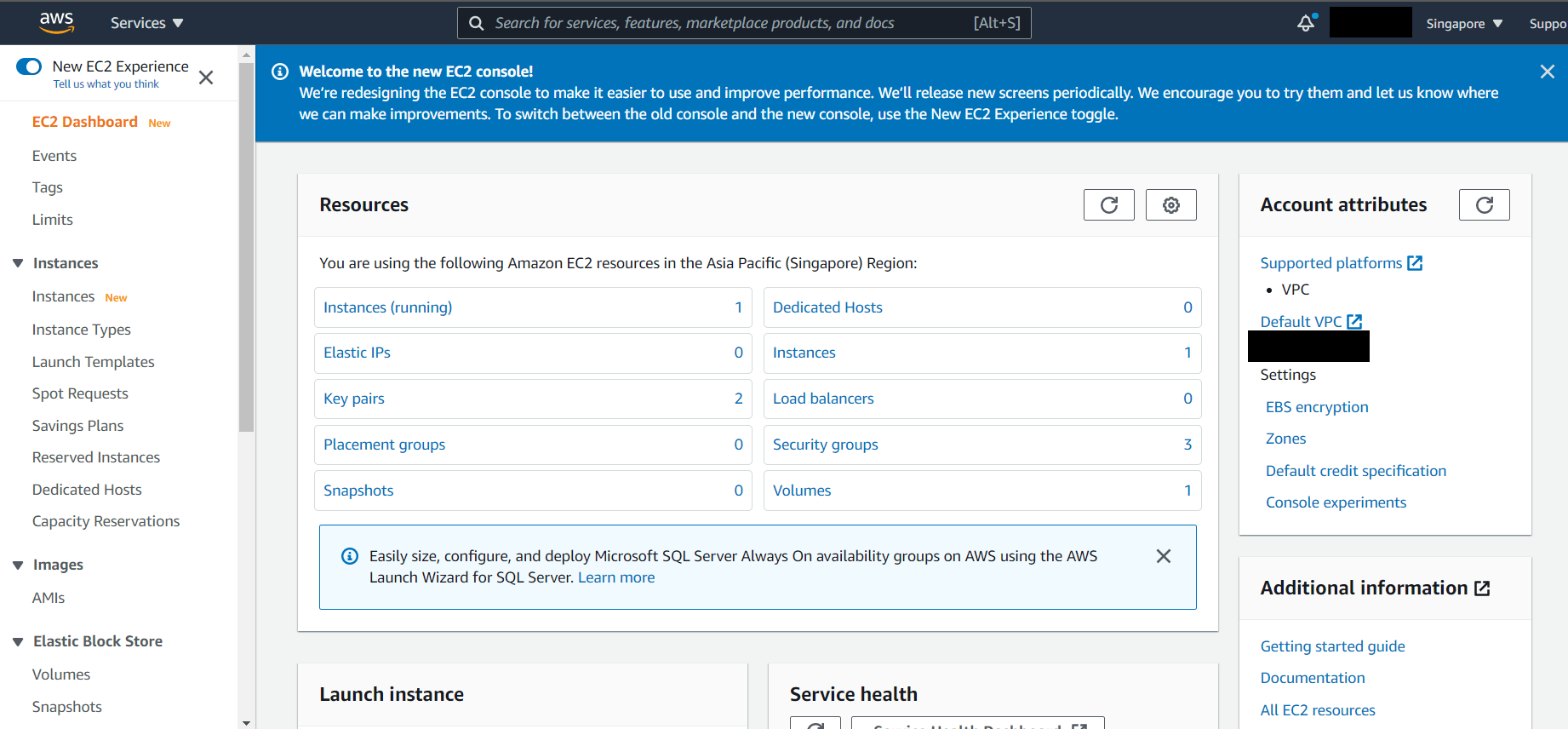Open Capacity Reservations in sidebar

click(x=106, y=521)
